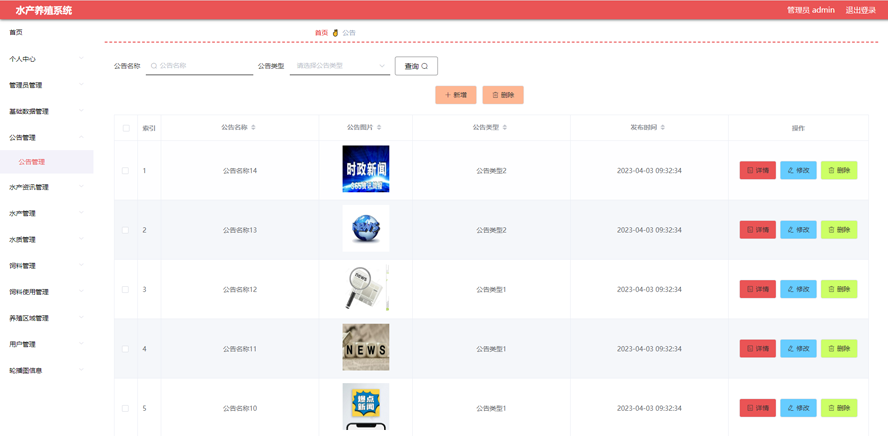Expand the 水质管理 sidebar menu

point(46,240)
